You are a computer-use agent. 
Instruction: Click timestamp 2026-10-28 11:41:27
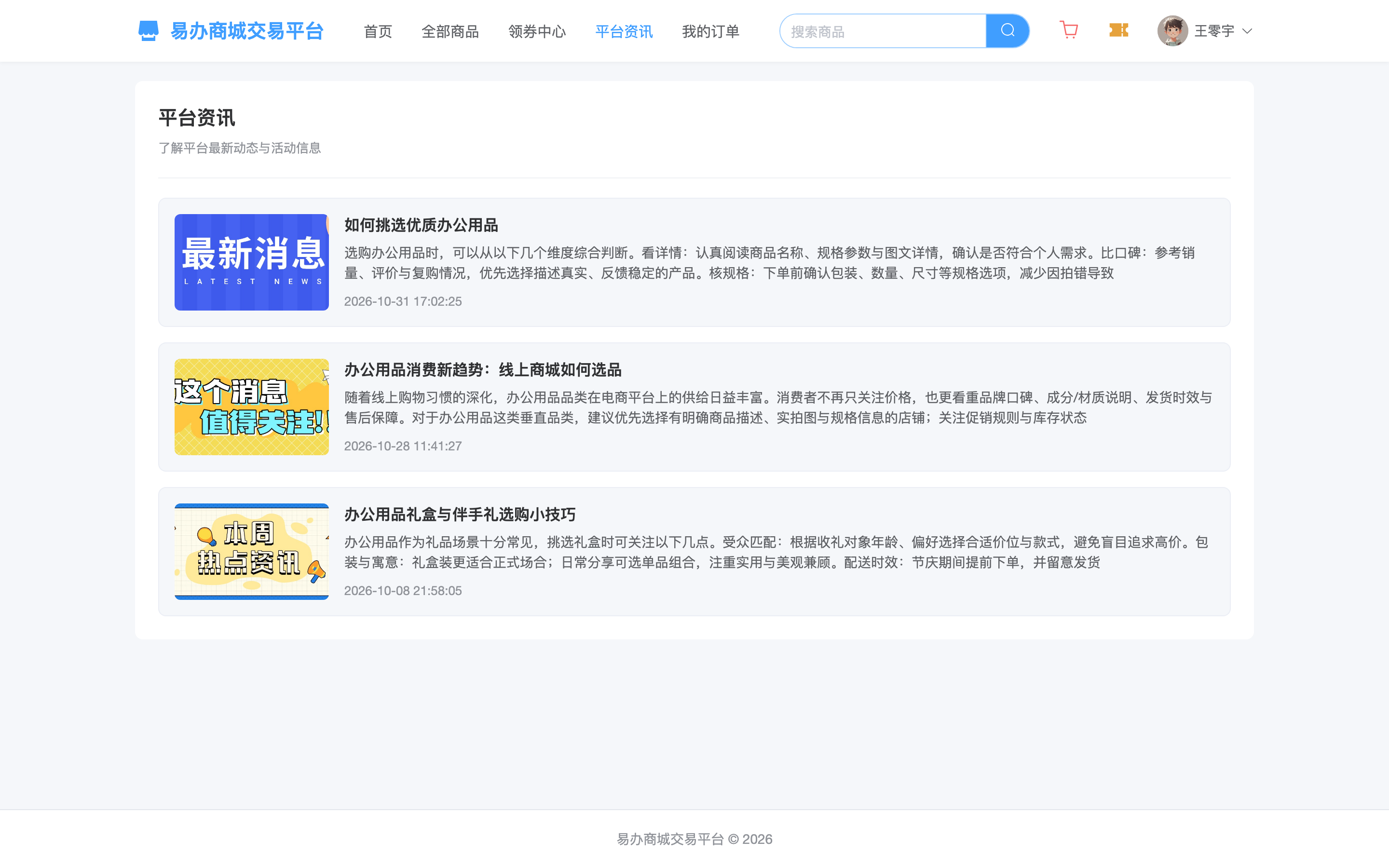point(403,446)
